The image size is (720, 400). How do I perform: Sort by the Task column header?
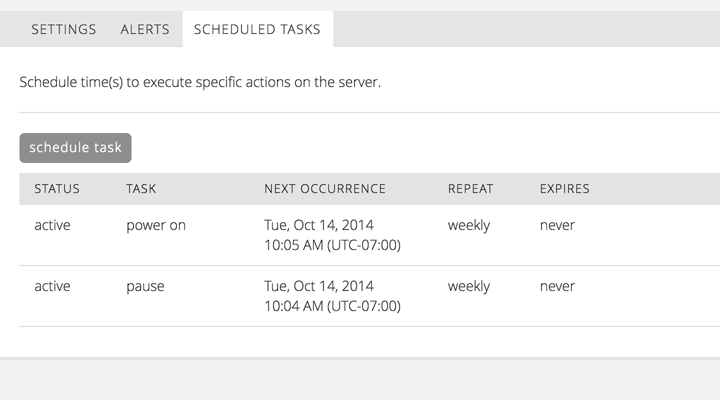click(141, 189)
